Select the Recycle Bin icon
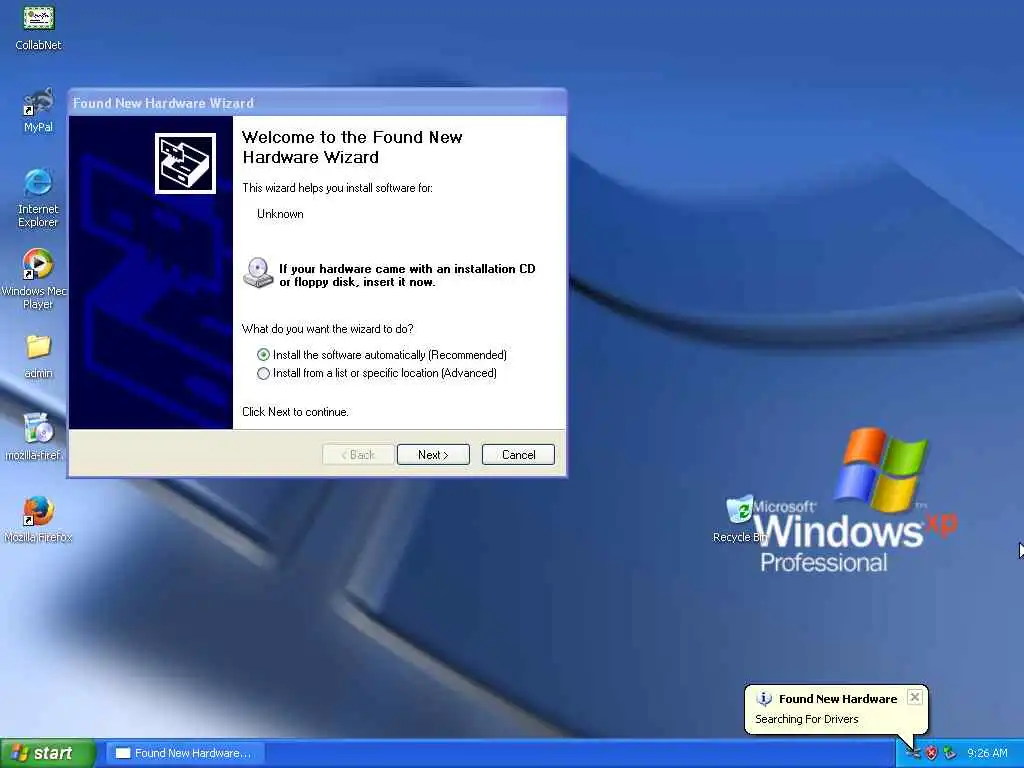Image resolution: width=1024 pixels, height=768 pixels. pos(739,519)
